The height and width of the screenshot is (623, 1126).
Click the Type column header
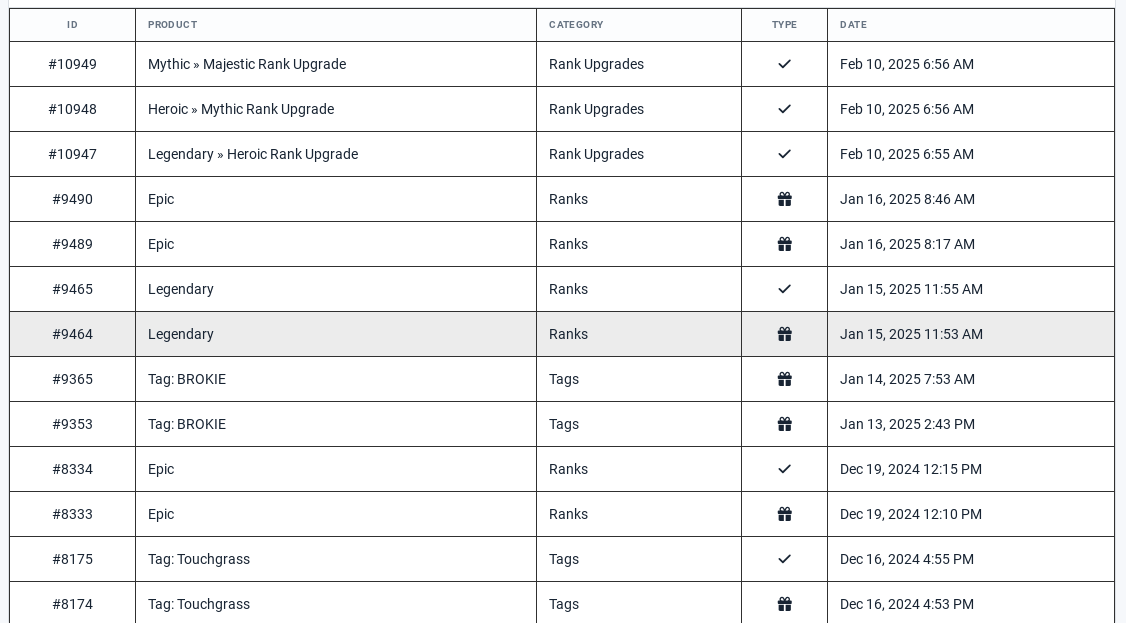click(784, 24)
